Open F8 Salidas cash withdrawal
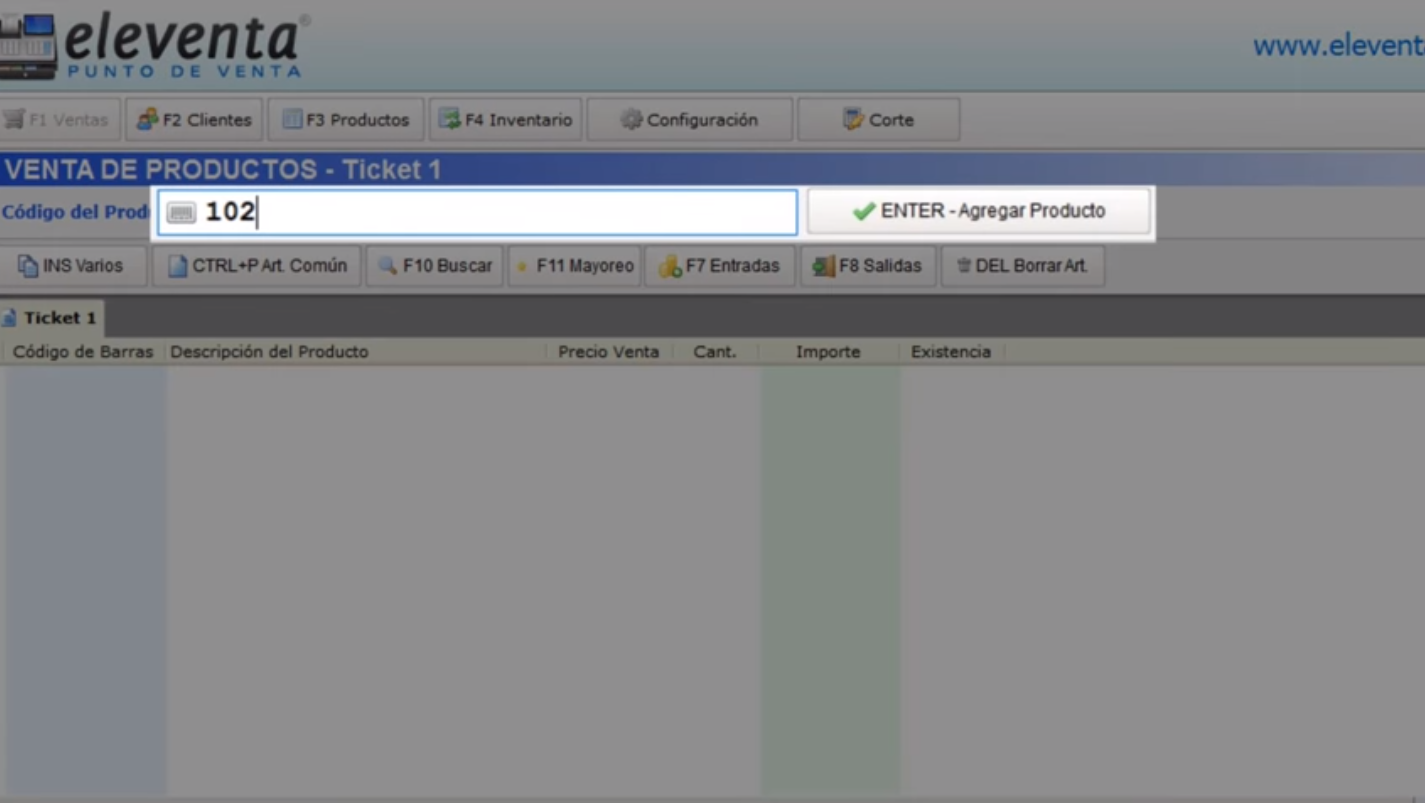Screen dimensions: 1425x803 868,266
